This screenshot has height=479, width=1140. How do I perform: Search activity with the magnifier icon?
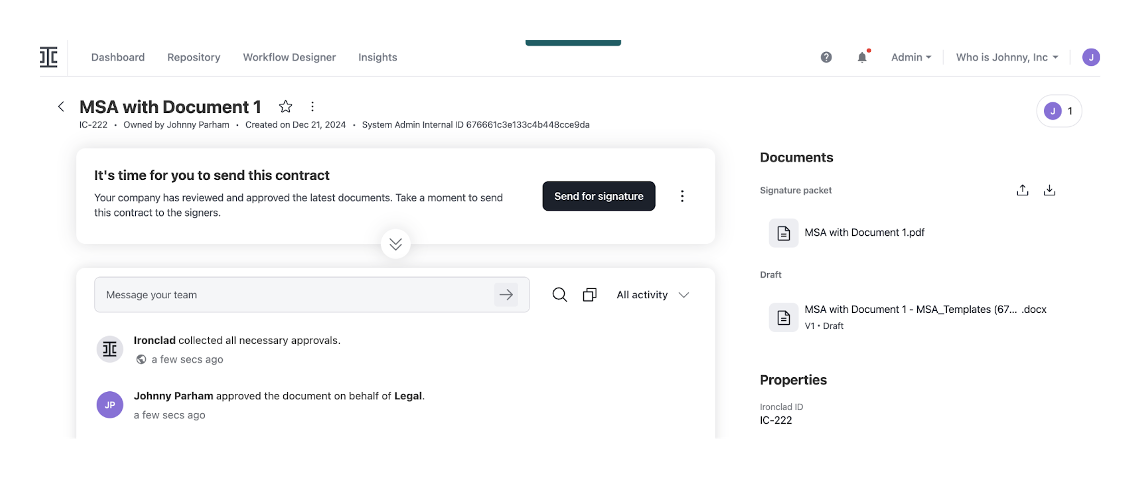click(559, 294)
